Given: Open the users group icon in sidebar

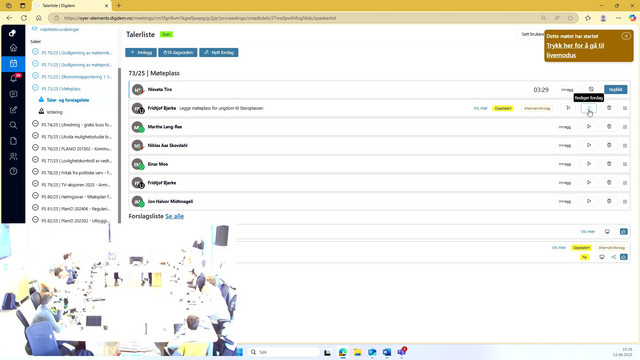Looking at the screenshot, I should [13, 156].
